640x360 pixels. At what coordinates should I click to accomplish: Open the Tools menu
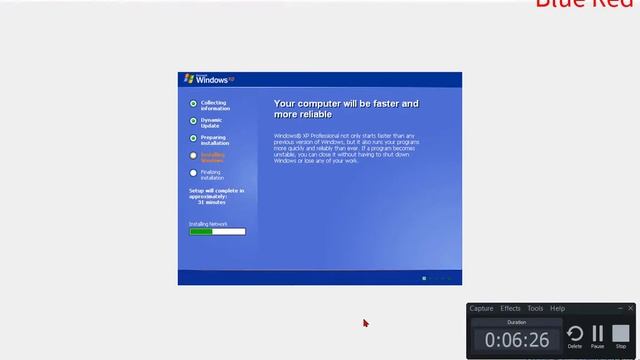(535, 309)
